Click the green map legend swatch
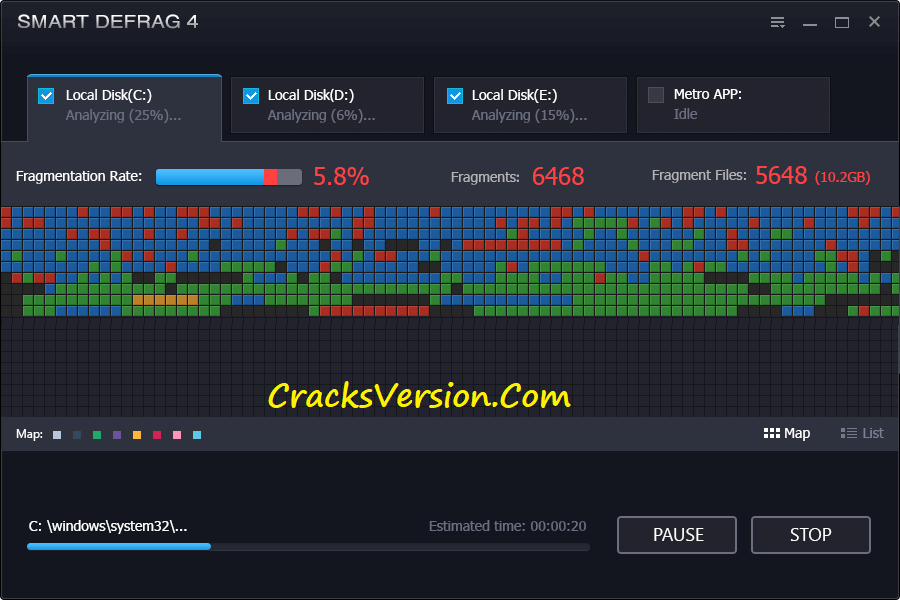Viewport: 900px width, 600px height. tap(97, 435)
